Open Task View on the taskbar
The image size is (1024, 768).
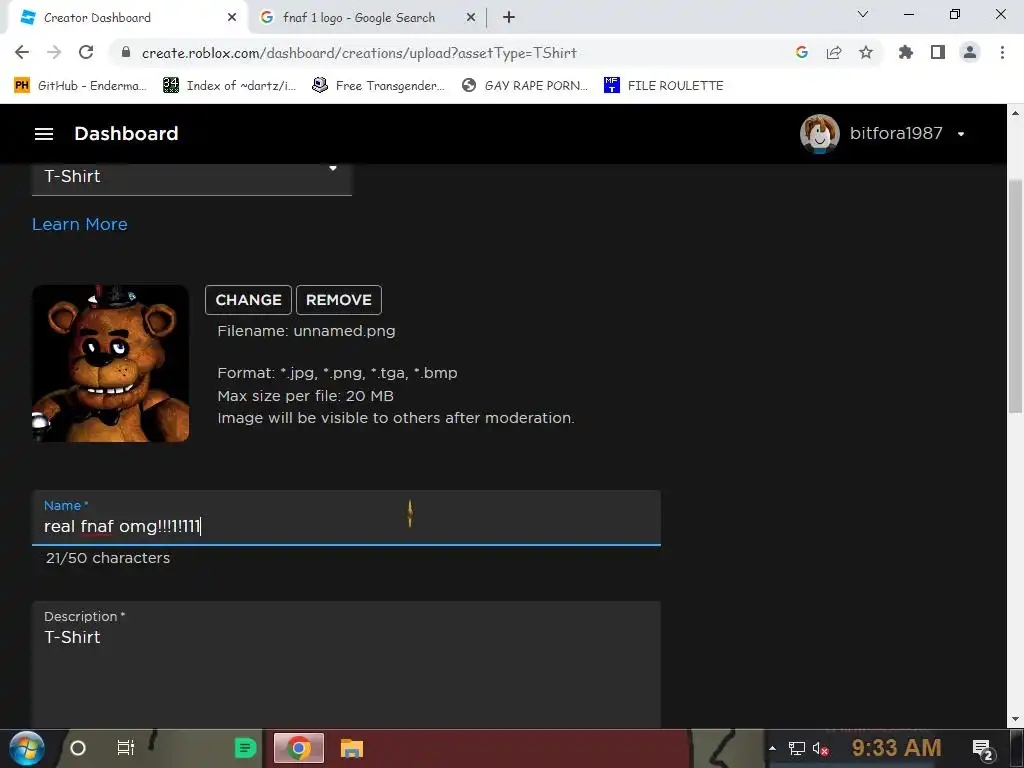pos(125,748)
